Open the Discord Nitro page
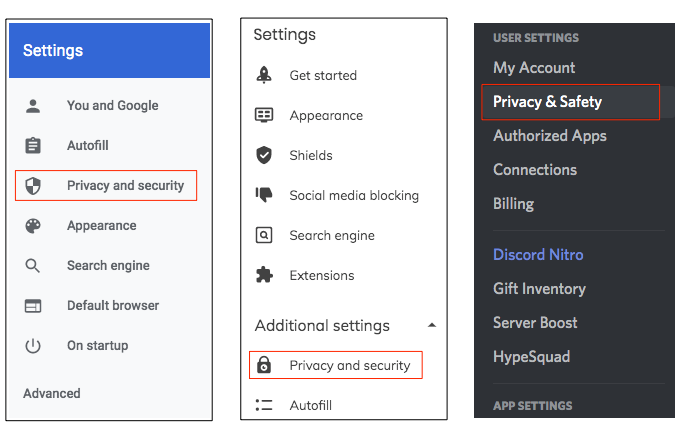This screenshot has height=436, width=689. 538,255
